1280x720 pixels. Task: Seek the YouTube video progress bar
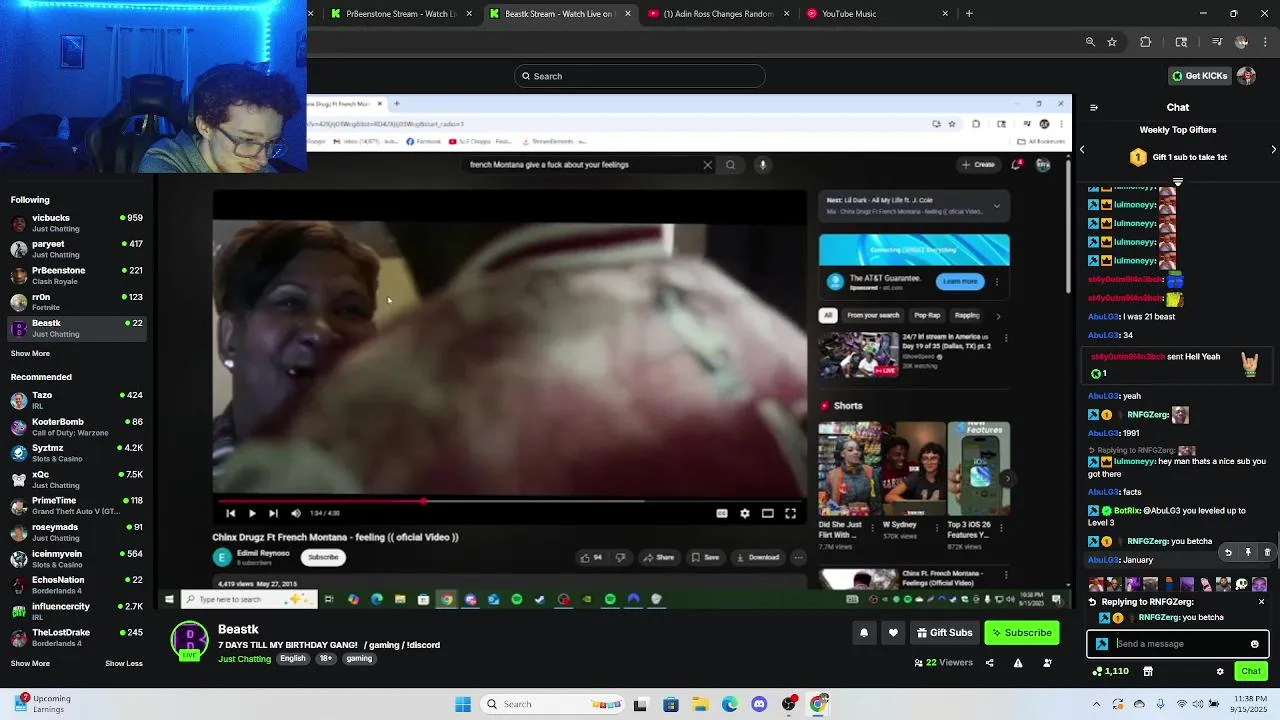[509, 501]
